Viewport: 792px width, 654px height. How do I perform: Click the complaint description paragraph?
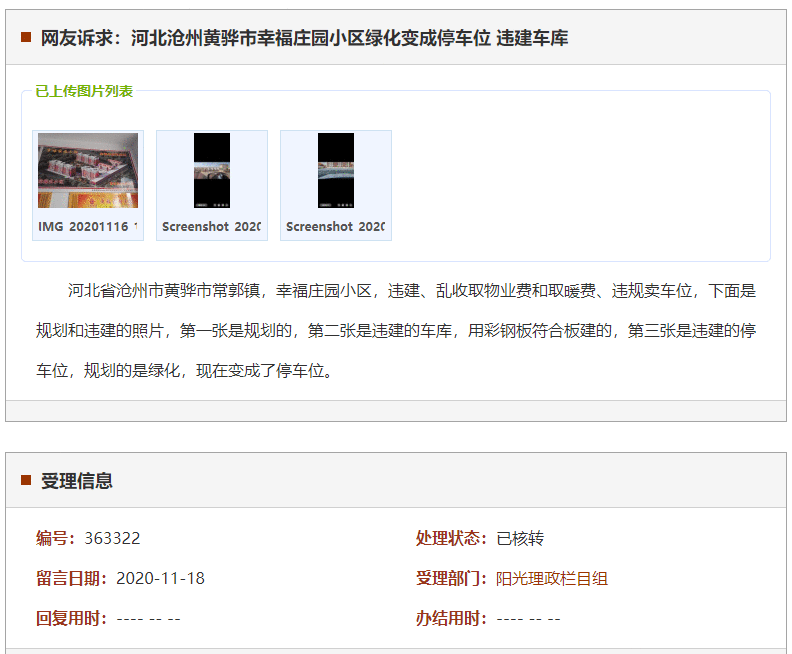[x=396, y=331]
